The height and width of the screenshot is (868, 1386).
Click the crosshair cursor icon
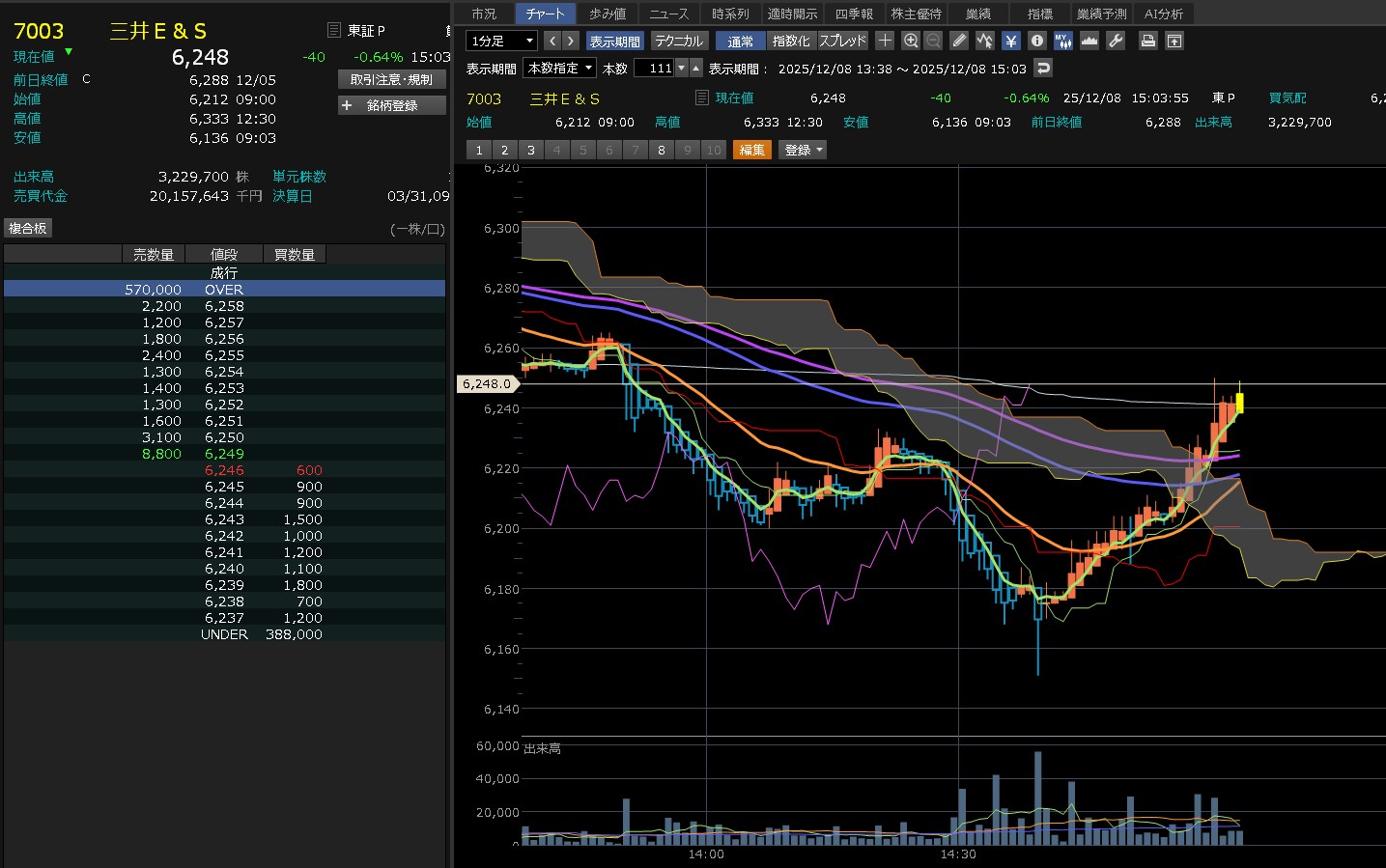pos(885,41)
